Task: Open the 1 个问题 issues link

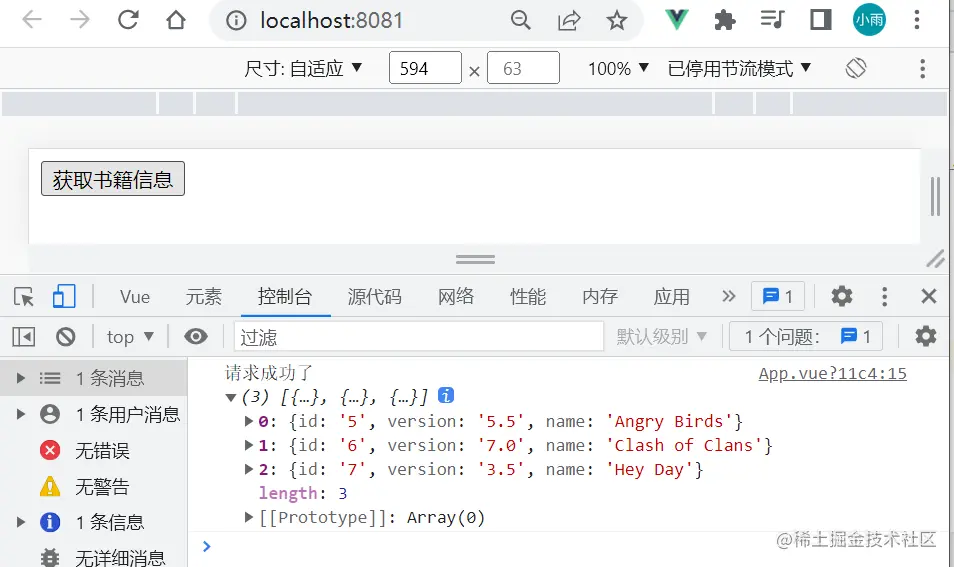Action: (x=806, y=336)
